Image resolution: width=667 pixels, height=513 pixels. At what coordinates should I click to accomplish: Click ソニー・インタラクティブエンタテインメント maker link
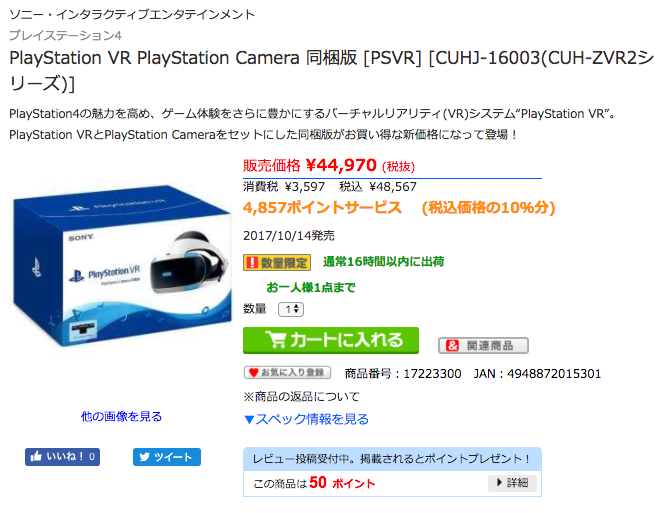[x=132, y=15]
